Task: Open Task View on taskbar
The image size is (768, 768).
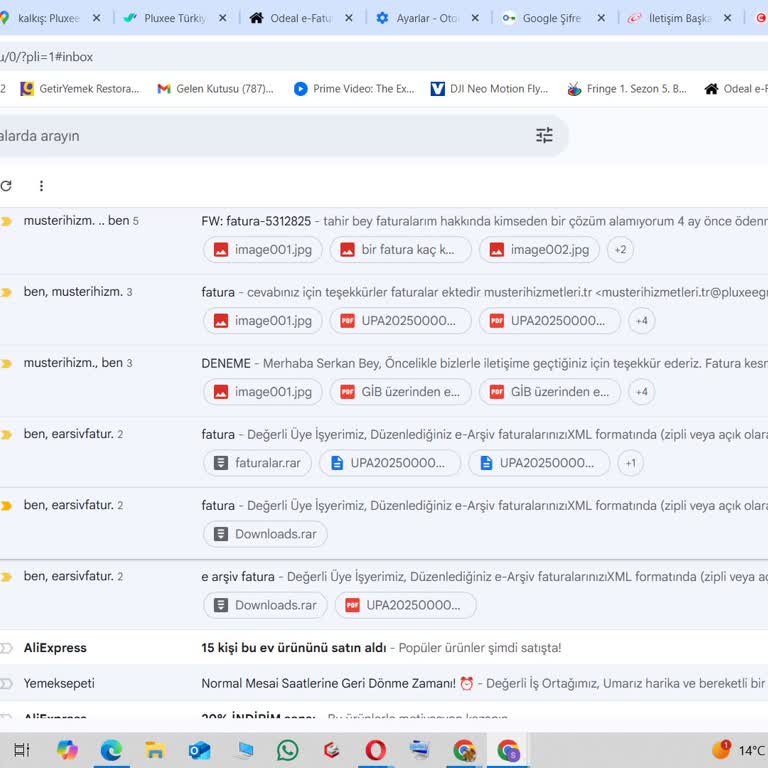Action: [x=22, y=750]
